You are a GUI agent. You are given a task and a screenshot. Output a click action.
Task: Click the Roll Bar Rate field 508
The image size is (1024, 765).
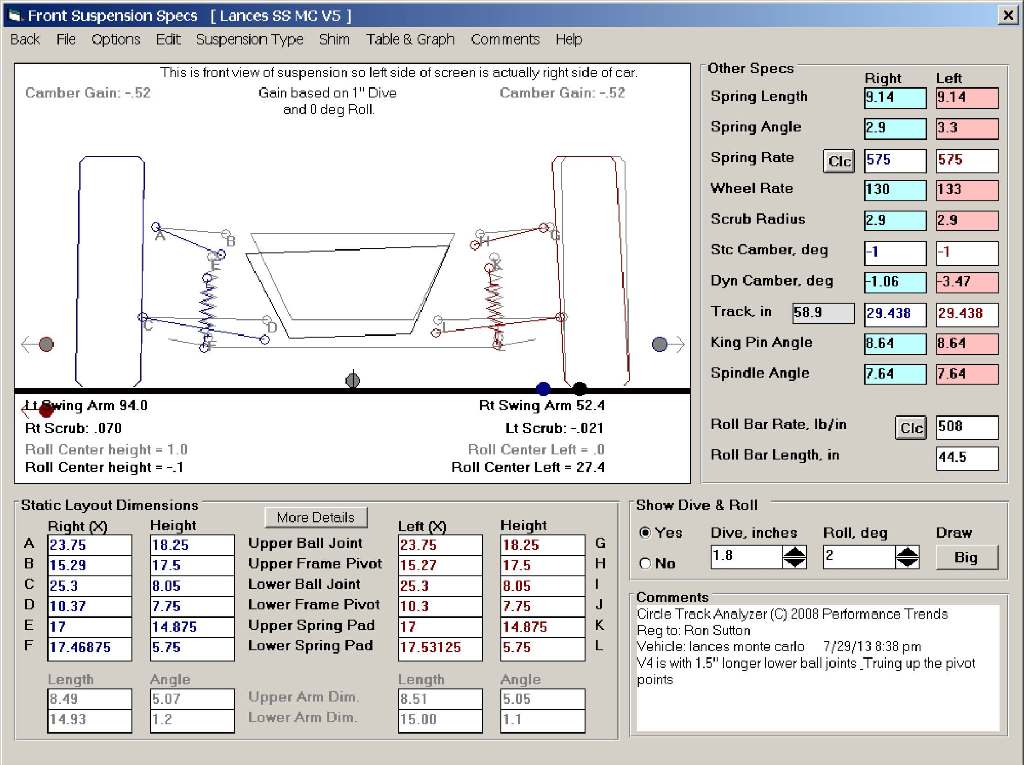[x=967, y=427]
